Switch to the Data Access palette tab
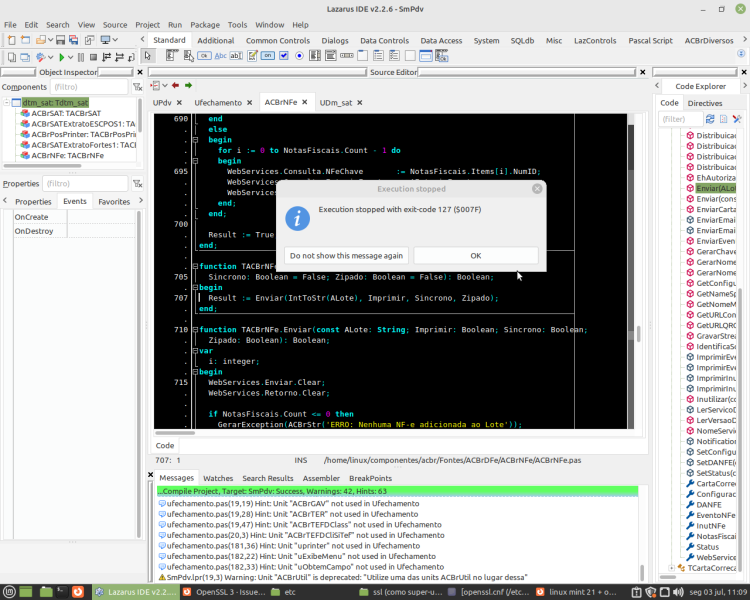750x600 pixels. pyautogui.click(x=441, y=41)
